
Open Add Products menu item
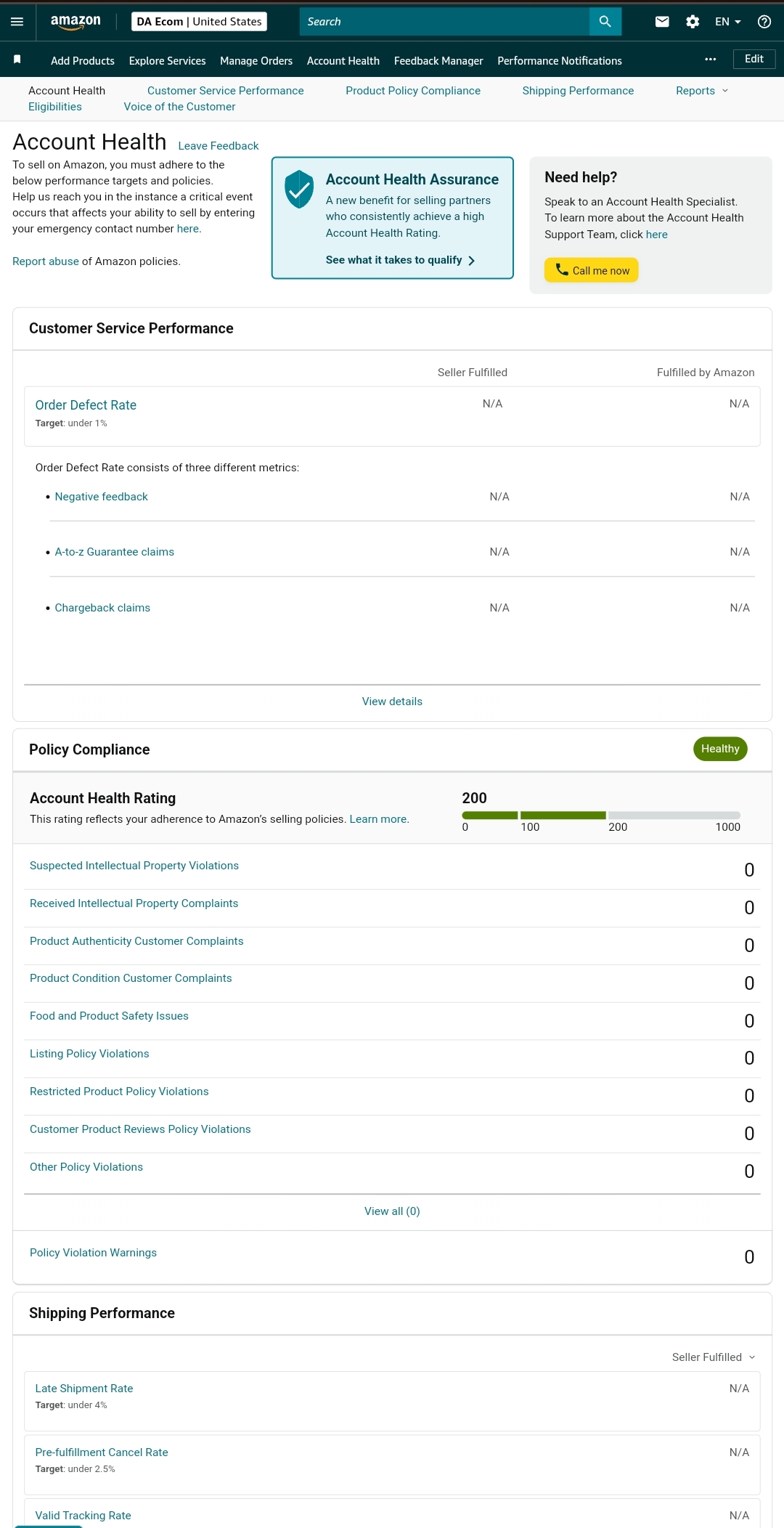(x=83, y=61)
